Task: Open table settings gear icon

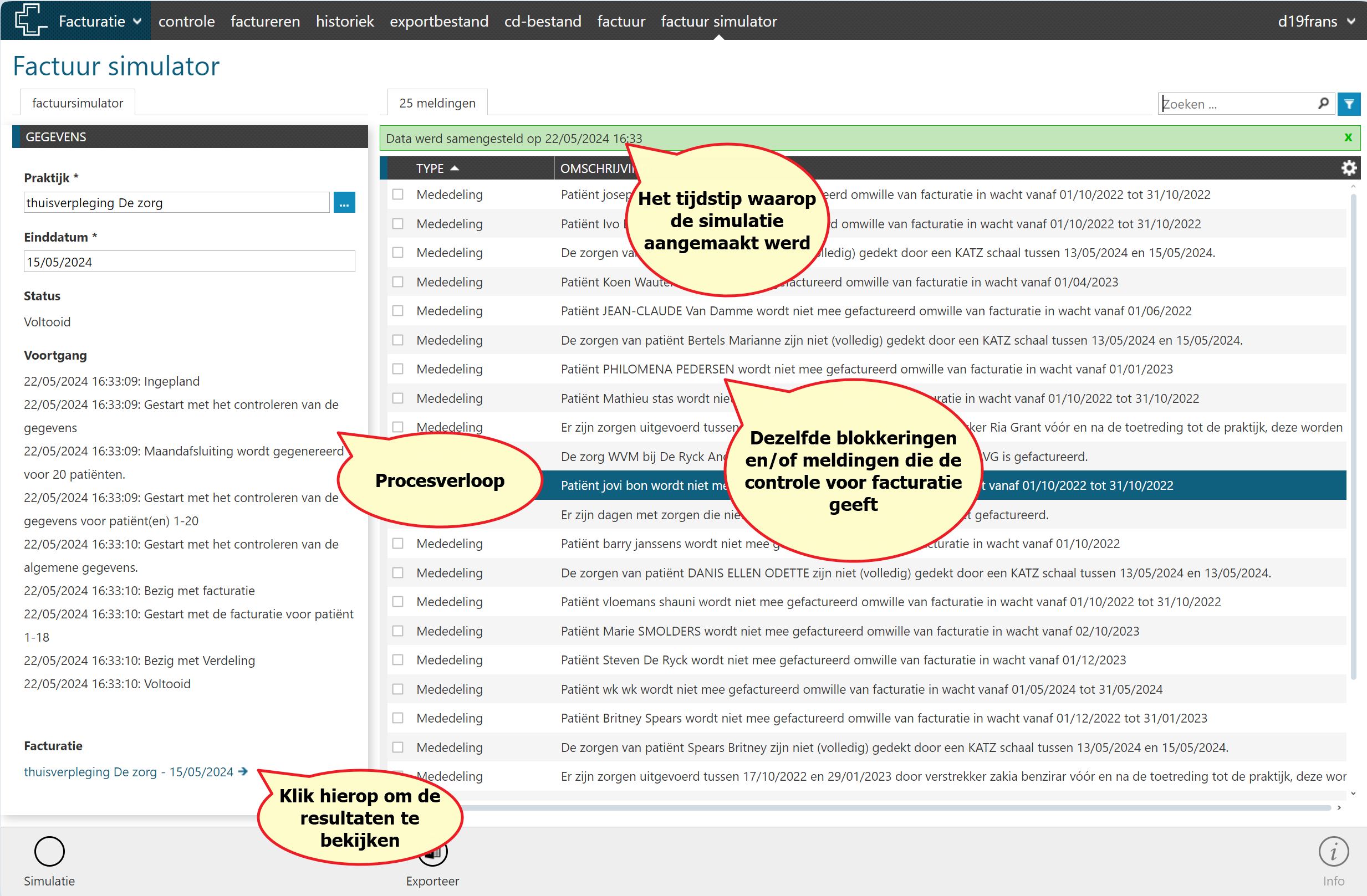Action: [x=1349, y=168]
